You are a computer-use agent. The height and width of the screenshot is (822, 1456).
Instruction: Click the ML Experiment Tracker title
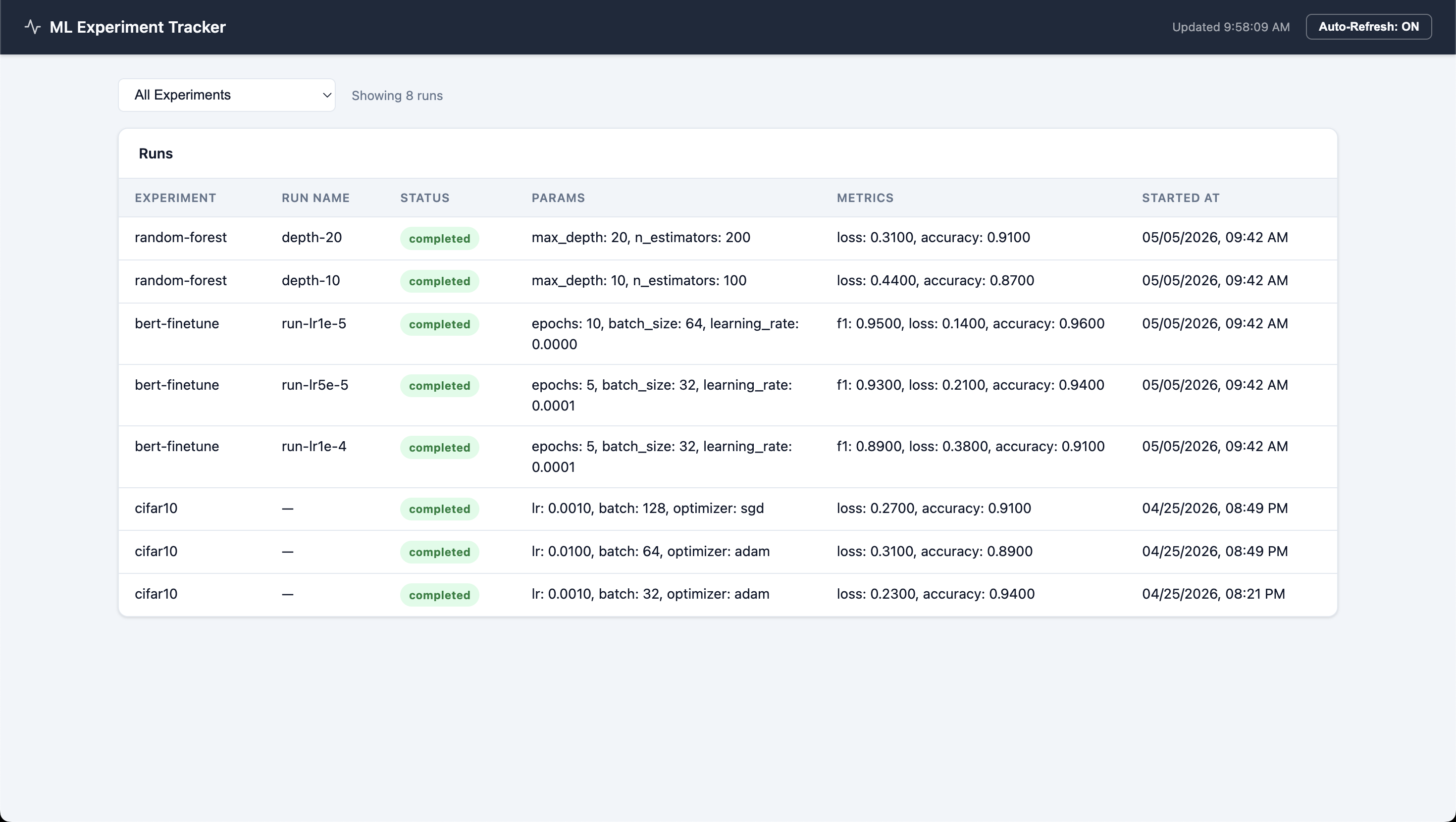pos(137,27)
